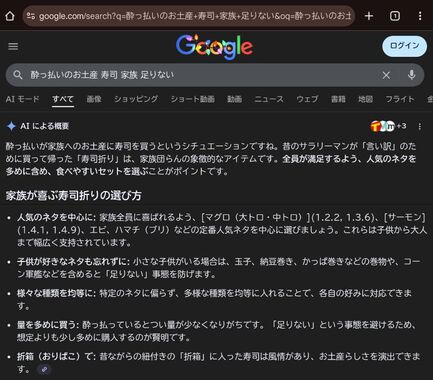This screenshot has width=433, height=380.
Task: Open the ショッピング tab
Action: 136,99
